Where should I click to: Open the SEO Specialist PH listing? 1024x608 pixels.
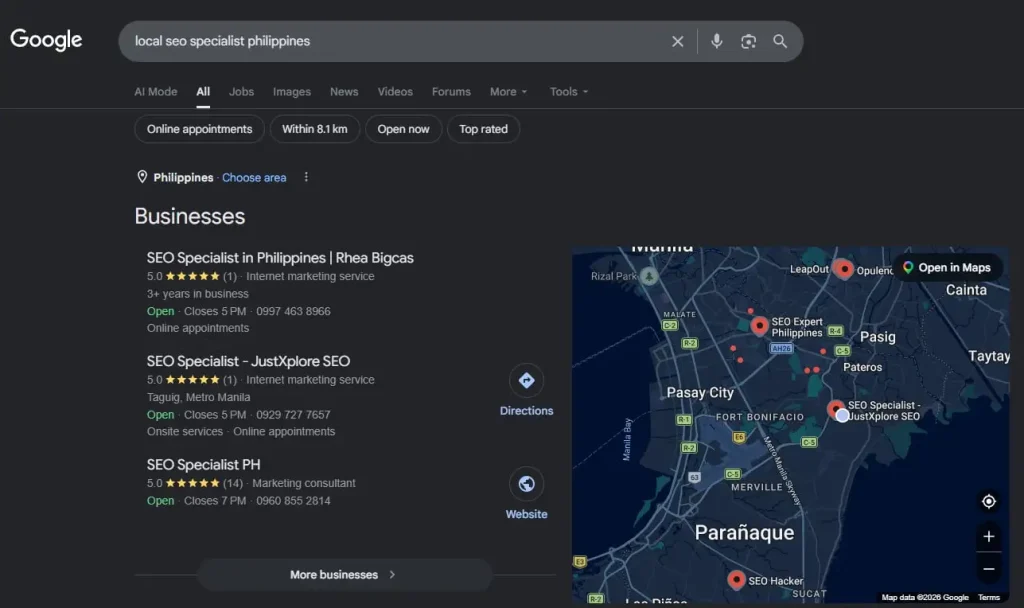click(204, 465)
